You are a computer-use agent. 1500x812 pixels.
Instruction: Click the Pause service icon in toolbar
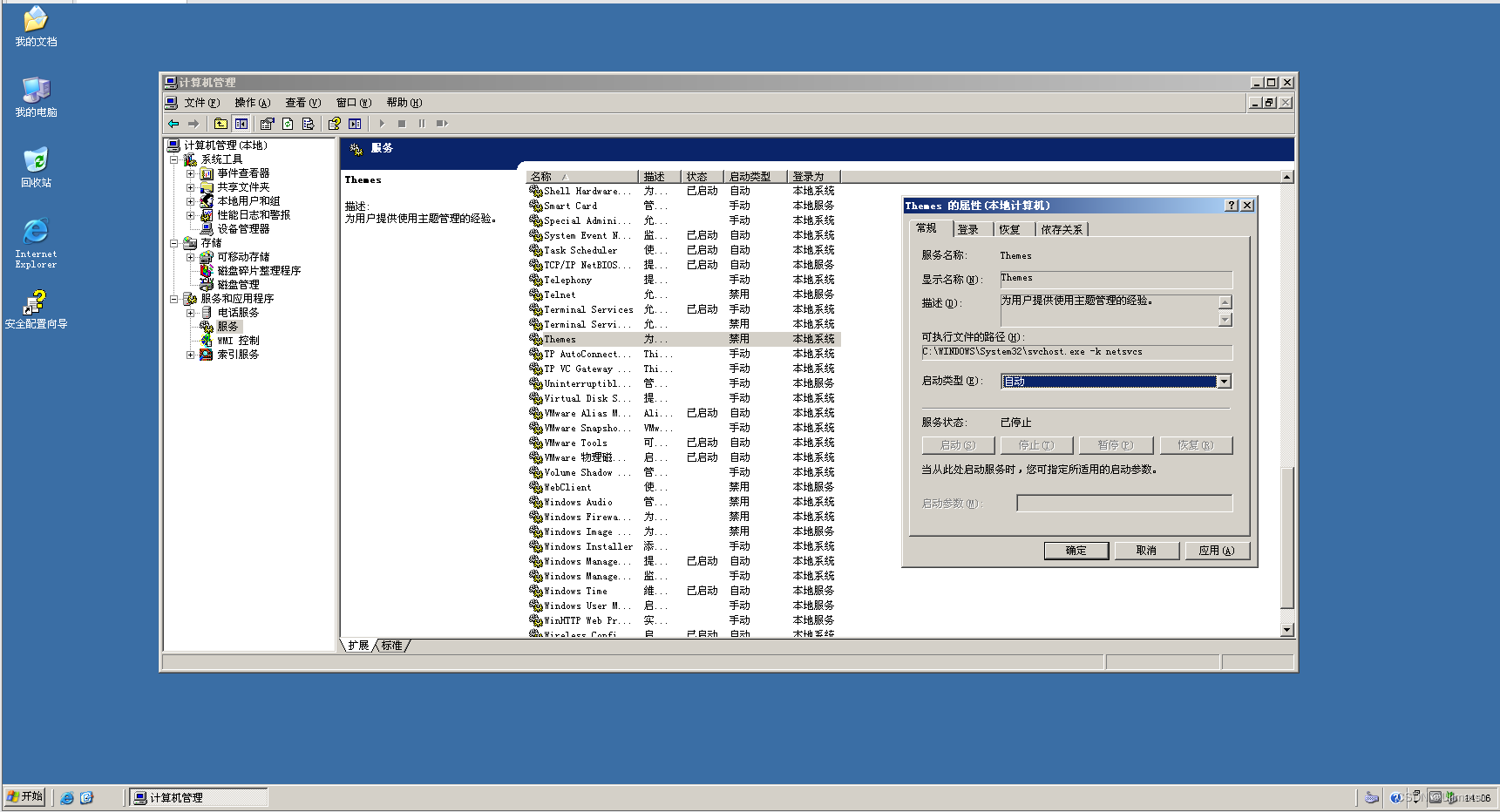point(422,124)
